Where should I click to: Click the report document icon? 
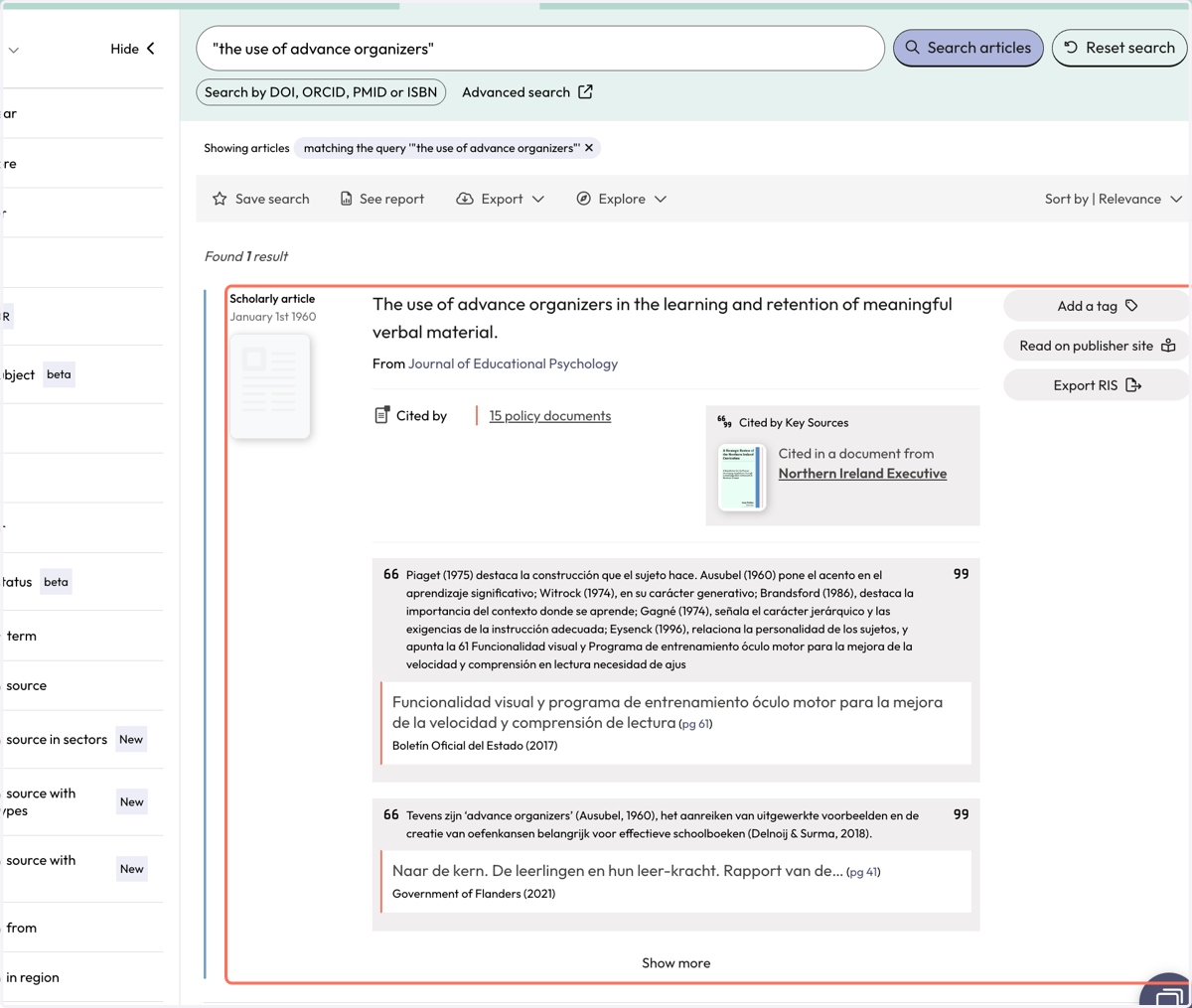click(x=346, y=199)
